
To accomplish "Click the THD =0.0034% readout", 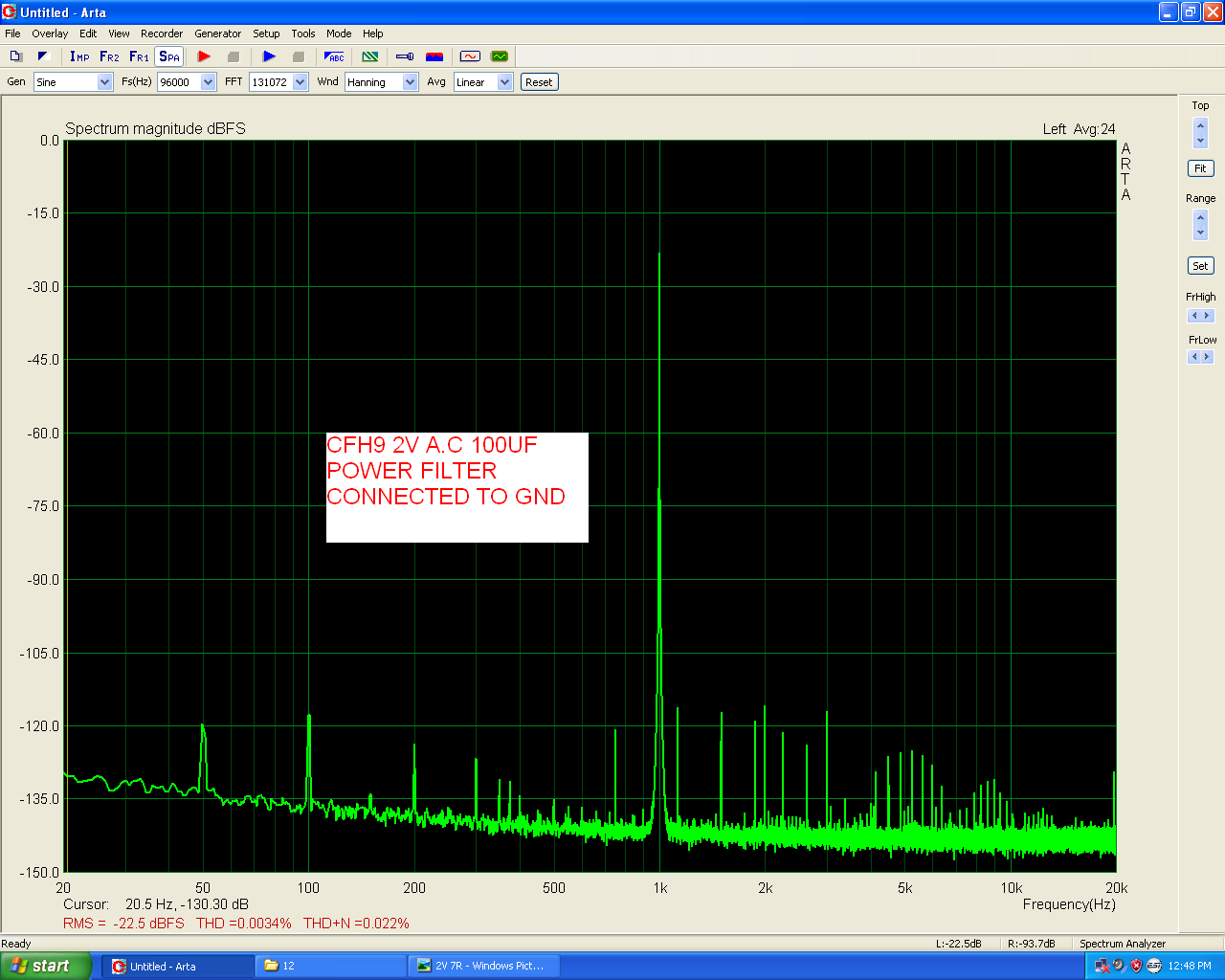I will (244, 924).
